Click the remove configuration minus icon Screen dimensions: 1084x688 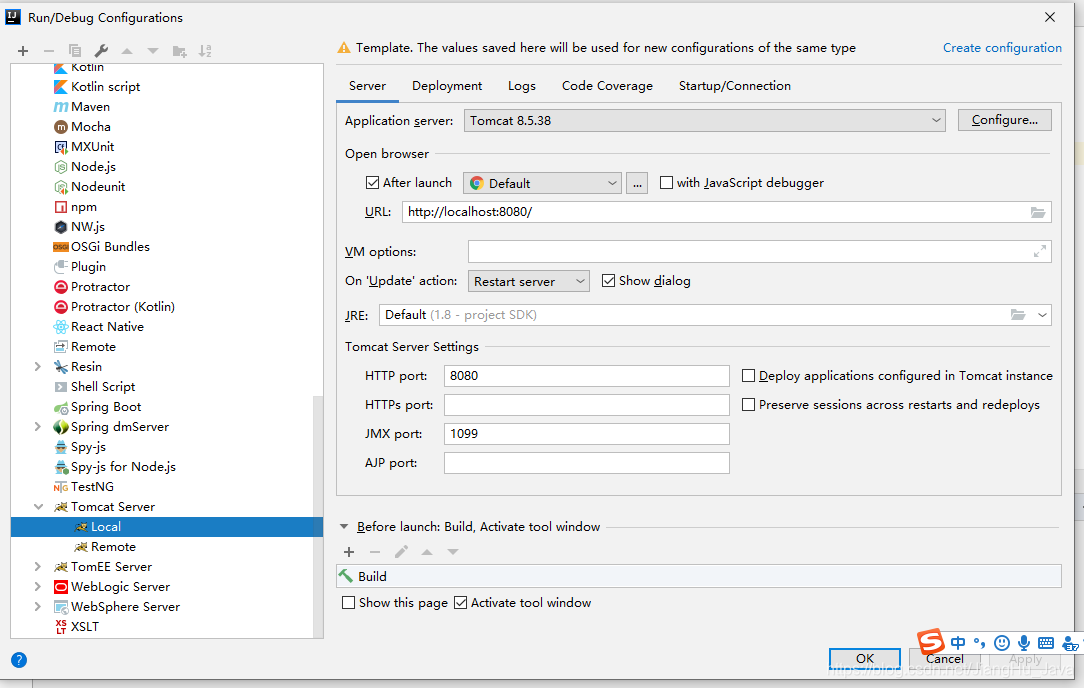(48, 51)
